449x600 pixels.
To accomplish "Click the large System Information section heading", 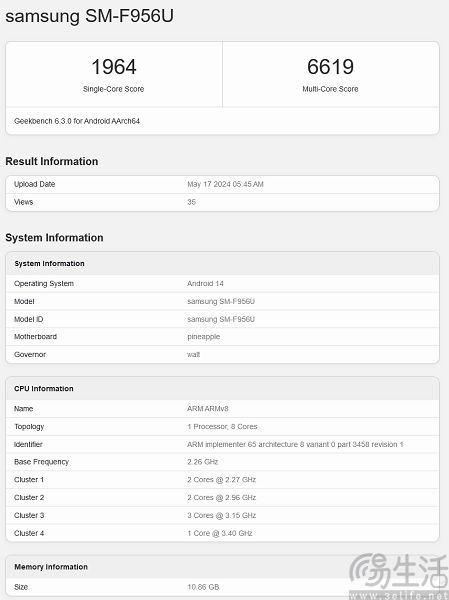I will (x=54, y=238).
